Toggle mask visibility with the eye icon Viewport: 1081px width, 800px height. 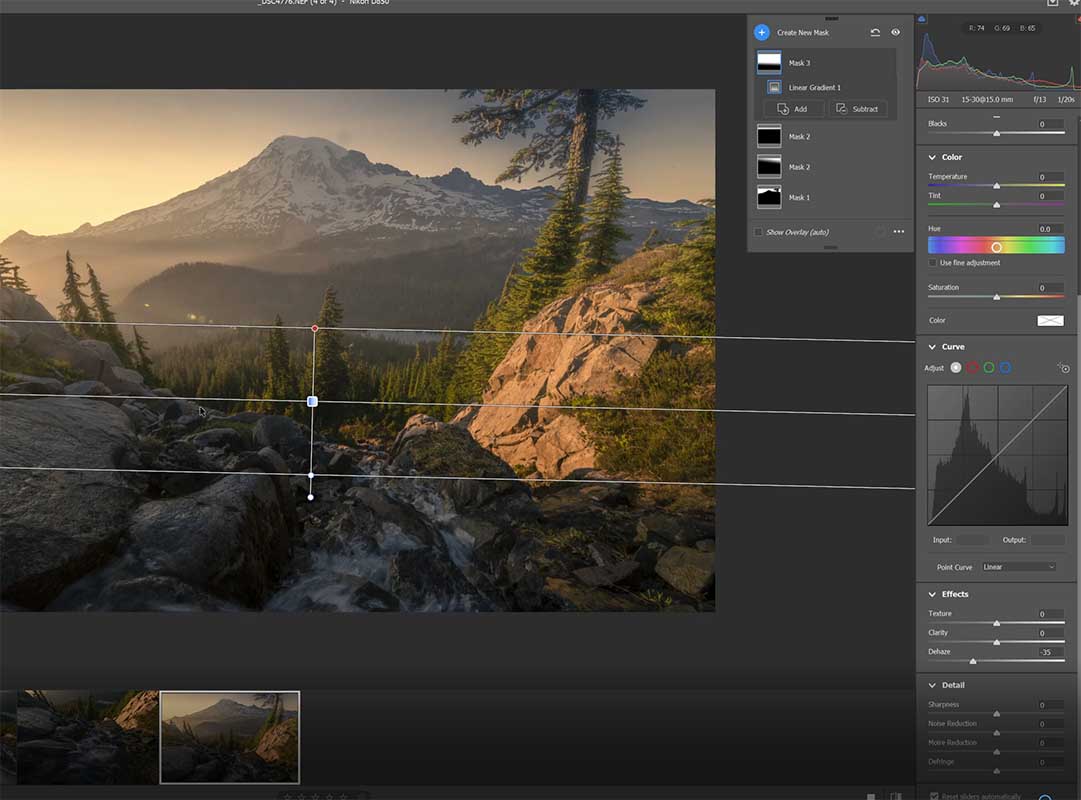point(895,32)
